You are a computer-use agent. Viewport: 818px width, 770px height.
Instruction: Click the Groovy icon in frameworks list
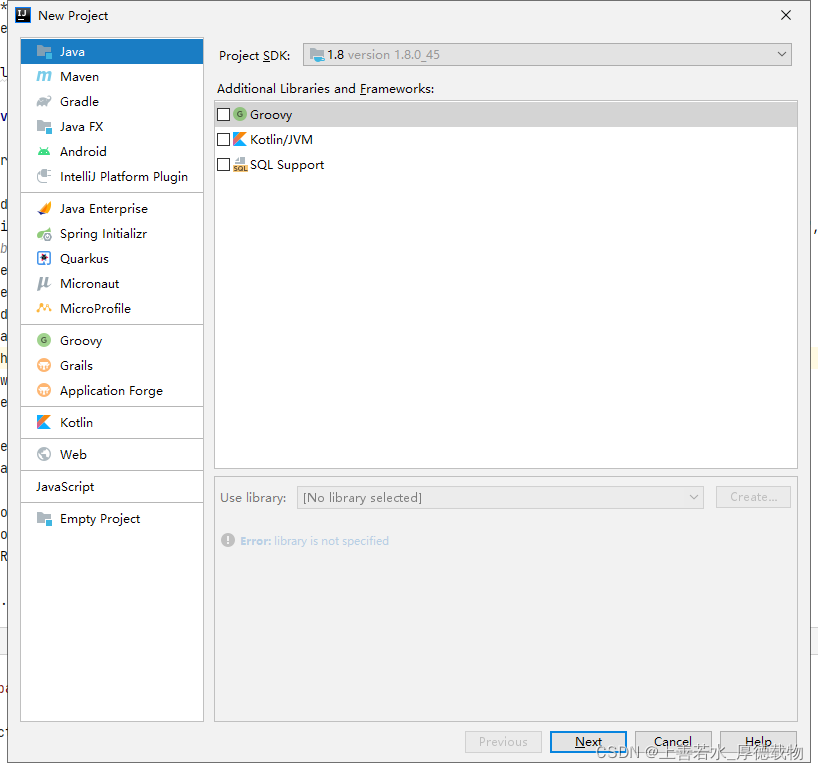coord(240,114)
